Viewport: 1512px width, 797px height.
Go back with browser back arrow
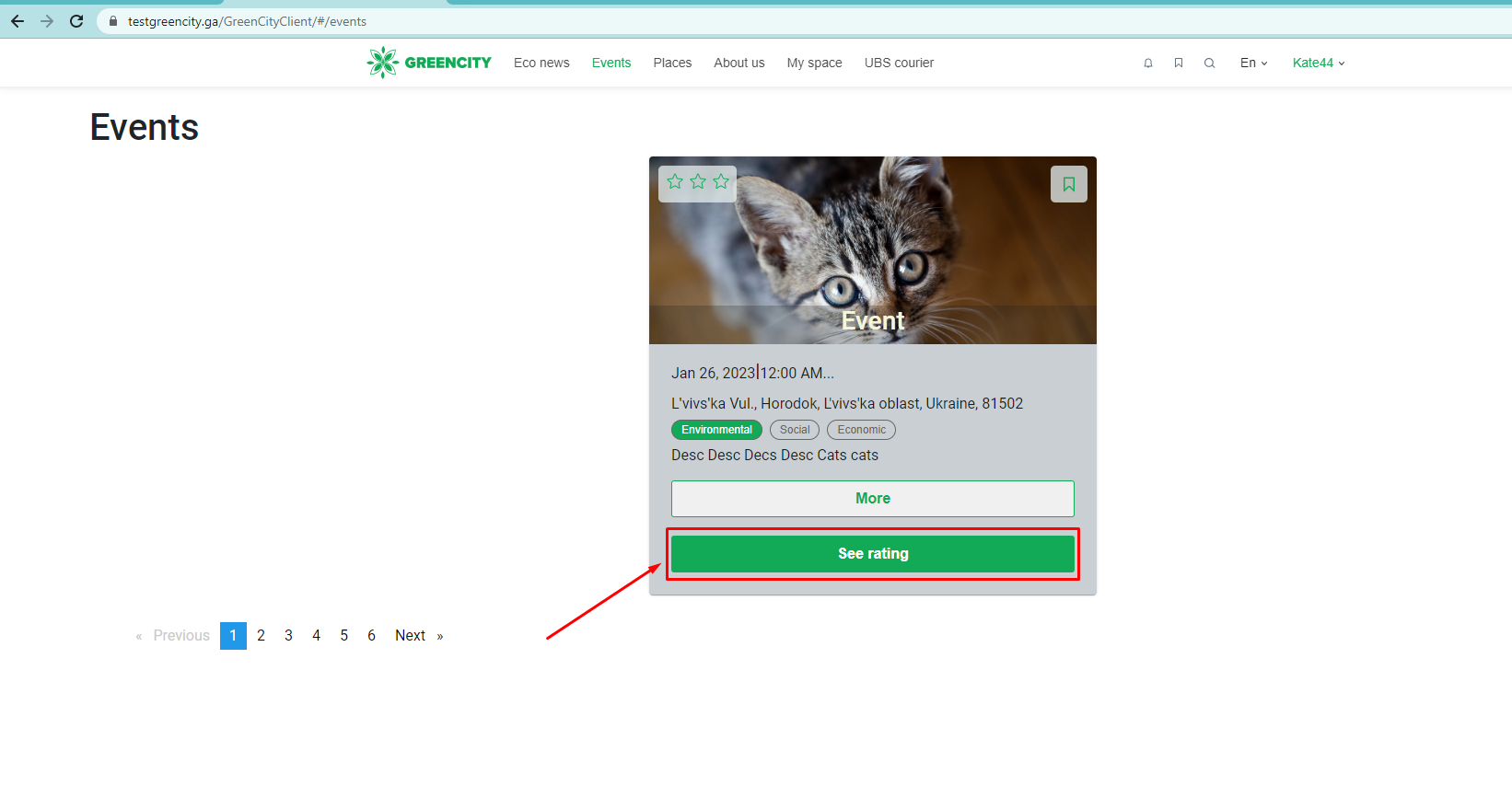pyautogui.click(x=17, y=21)
